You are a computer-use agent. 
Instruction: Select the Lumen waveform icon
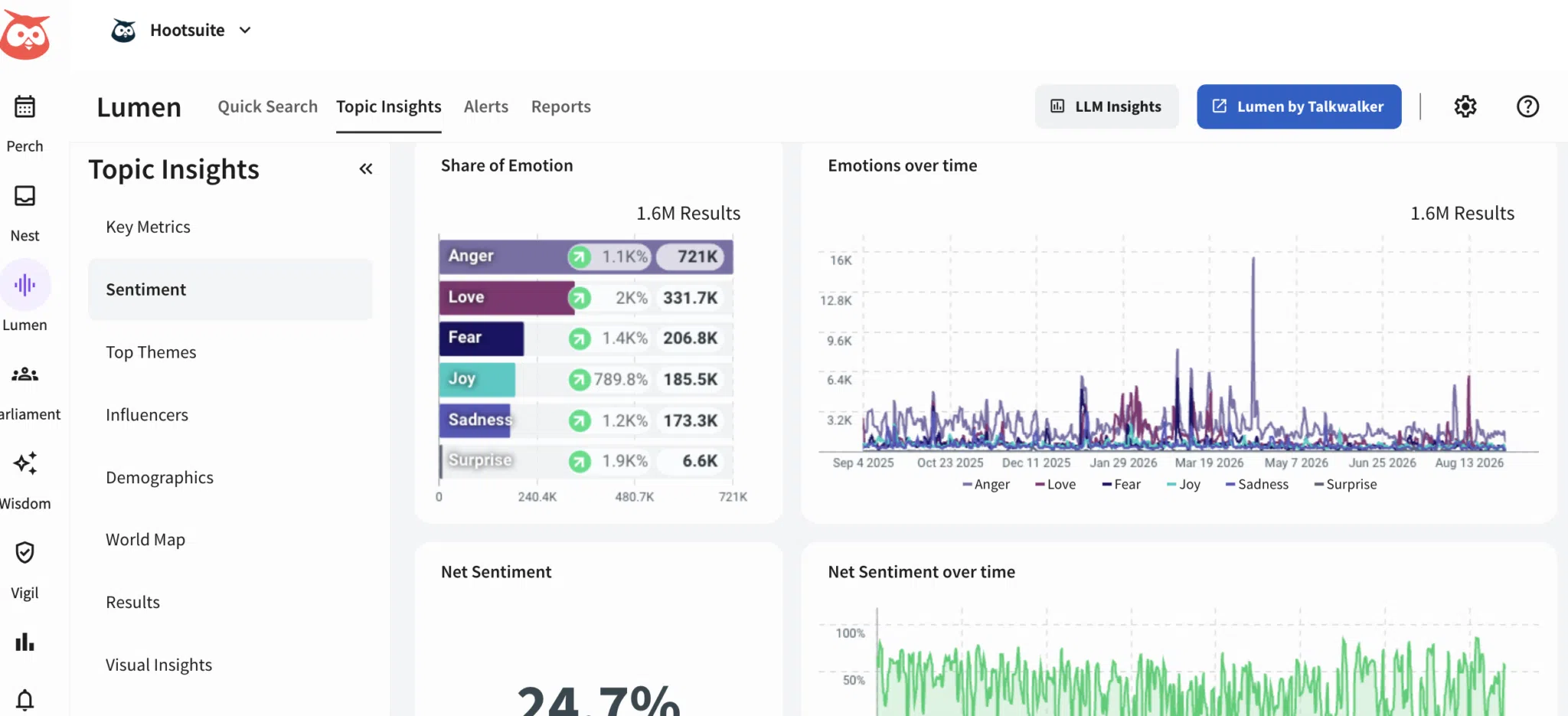click(24, 285)
